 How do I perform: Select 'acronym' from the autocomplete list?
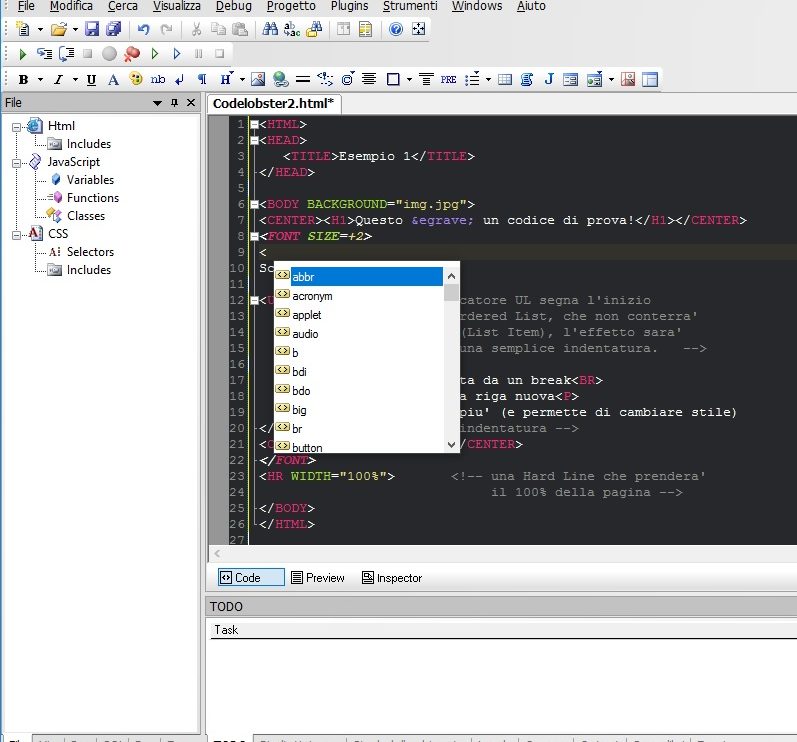point(312,296)
